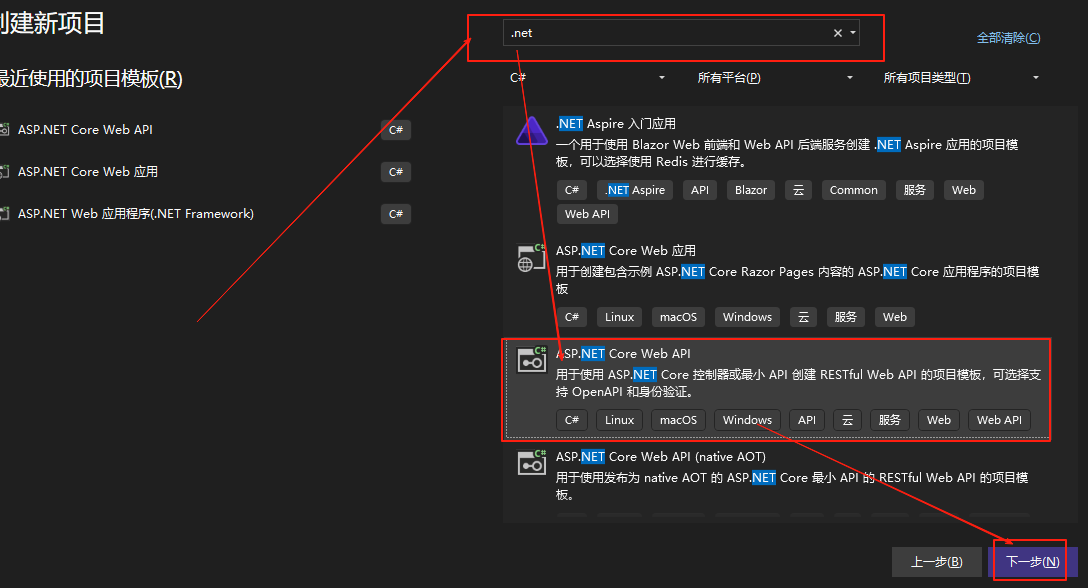Click the 下一步(N) button

(1032, 562)
